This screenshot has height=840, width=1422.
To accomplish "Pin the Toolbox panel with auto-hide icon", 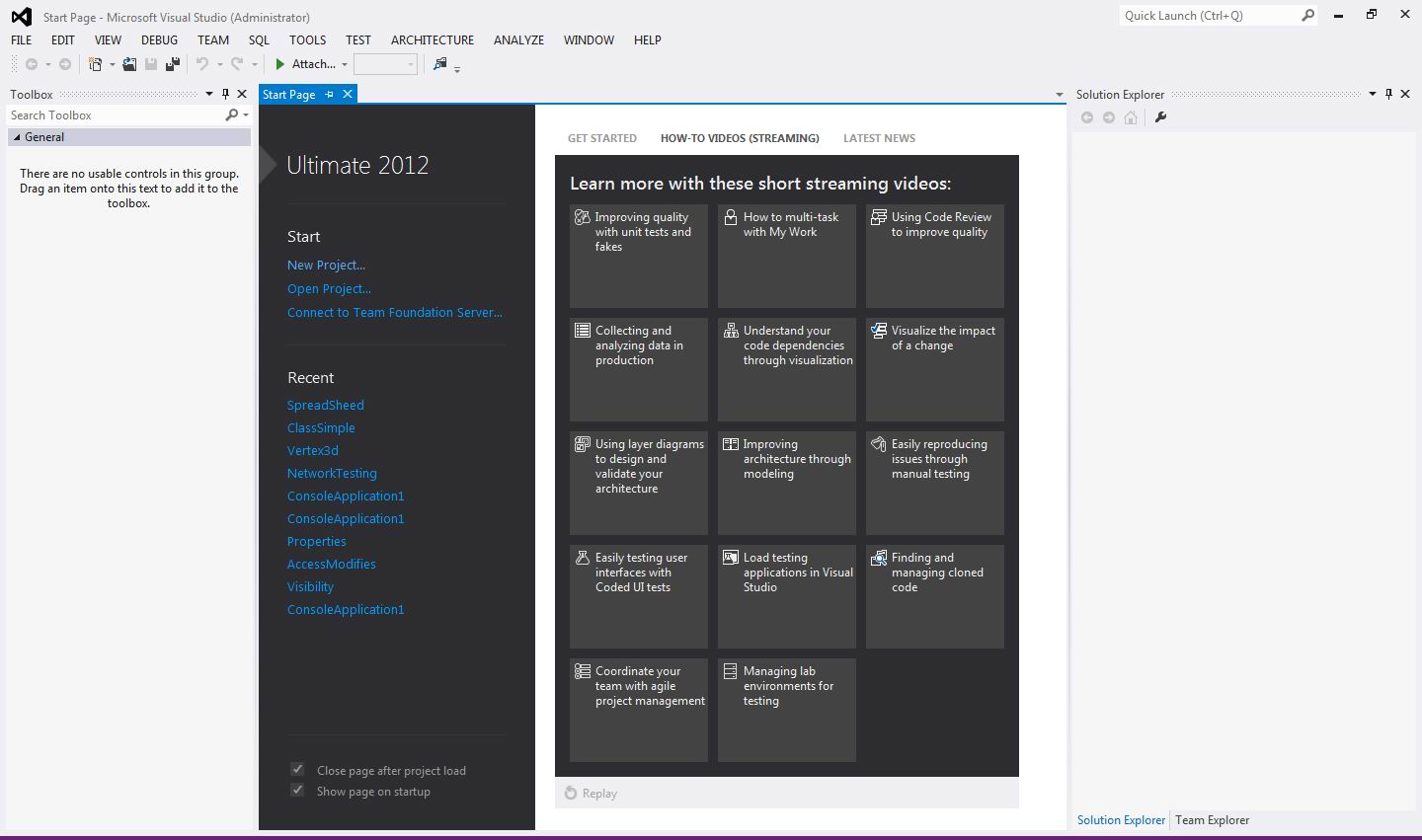I will coord(225,94).
